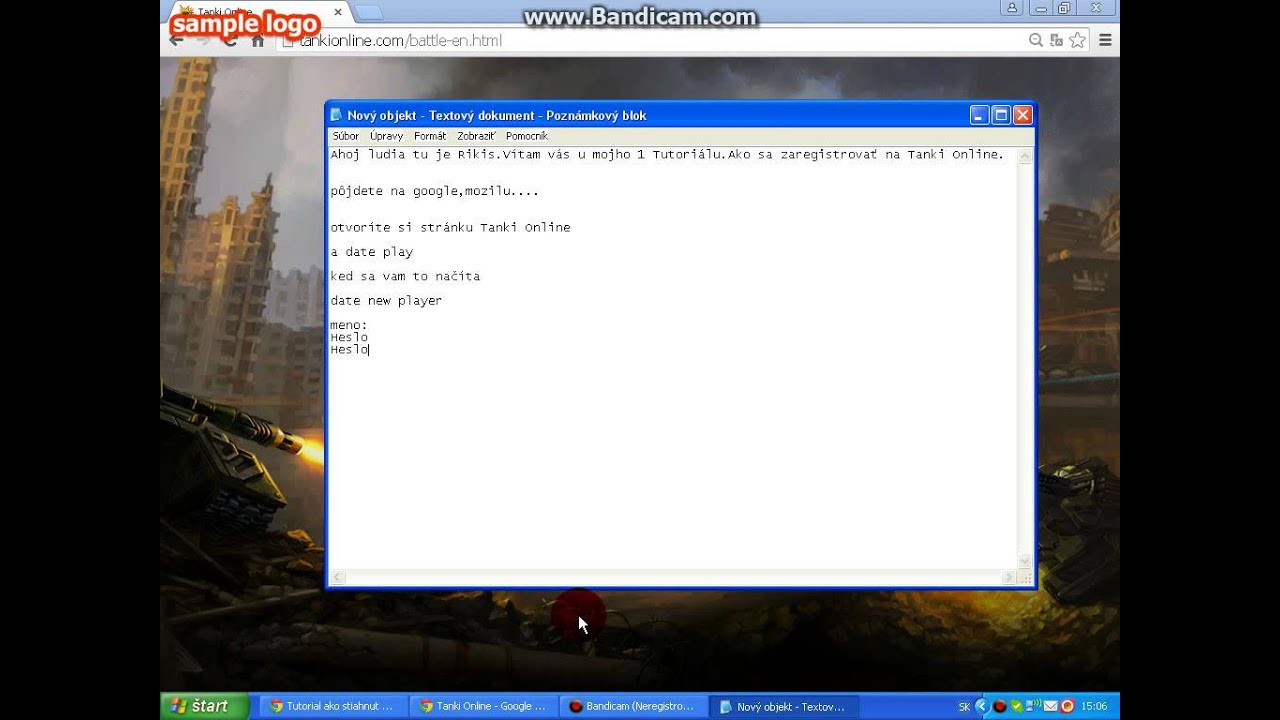Click the Notepad vertical scroll-down arrow
The image size is (1280, 720).
(x=1025, y=562)
